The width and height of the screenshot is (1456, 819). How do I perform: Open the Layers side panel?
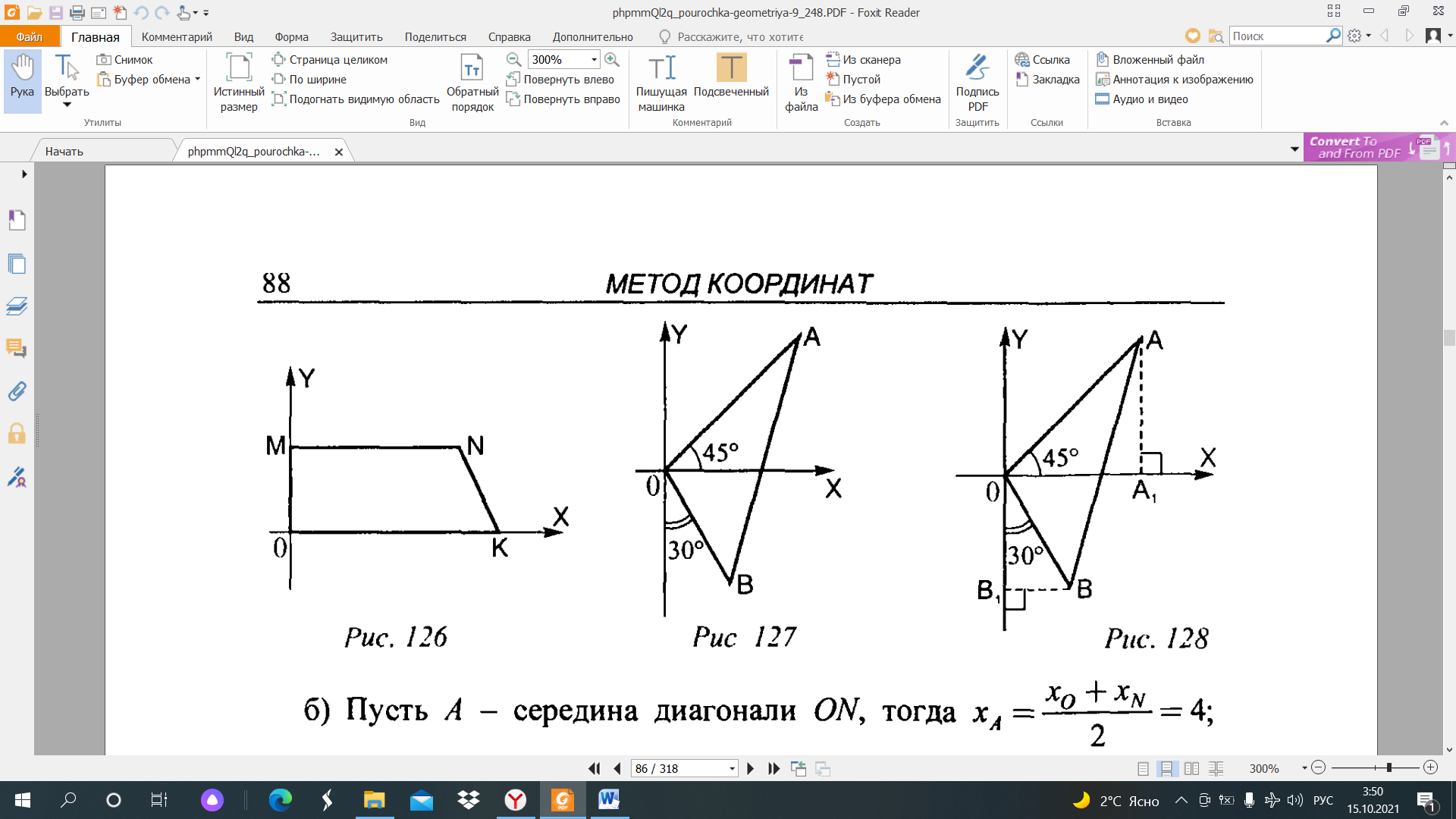point(17,306)
